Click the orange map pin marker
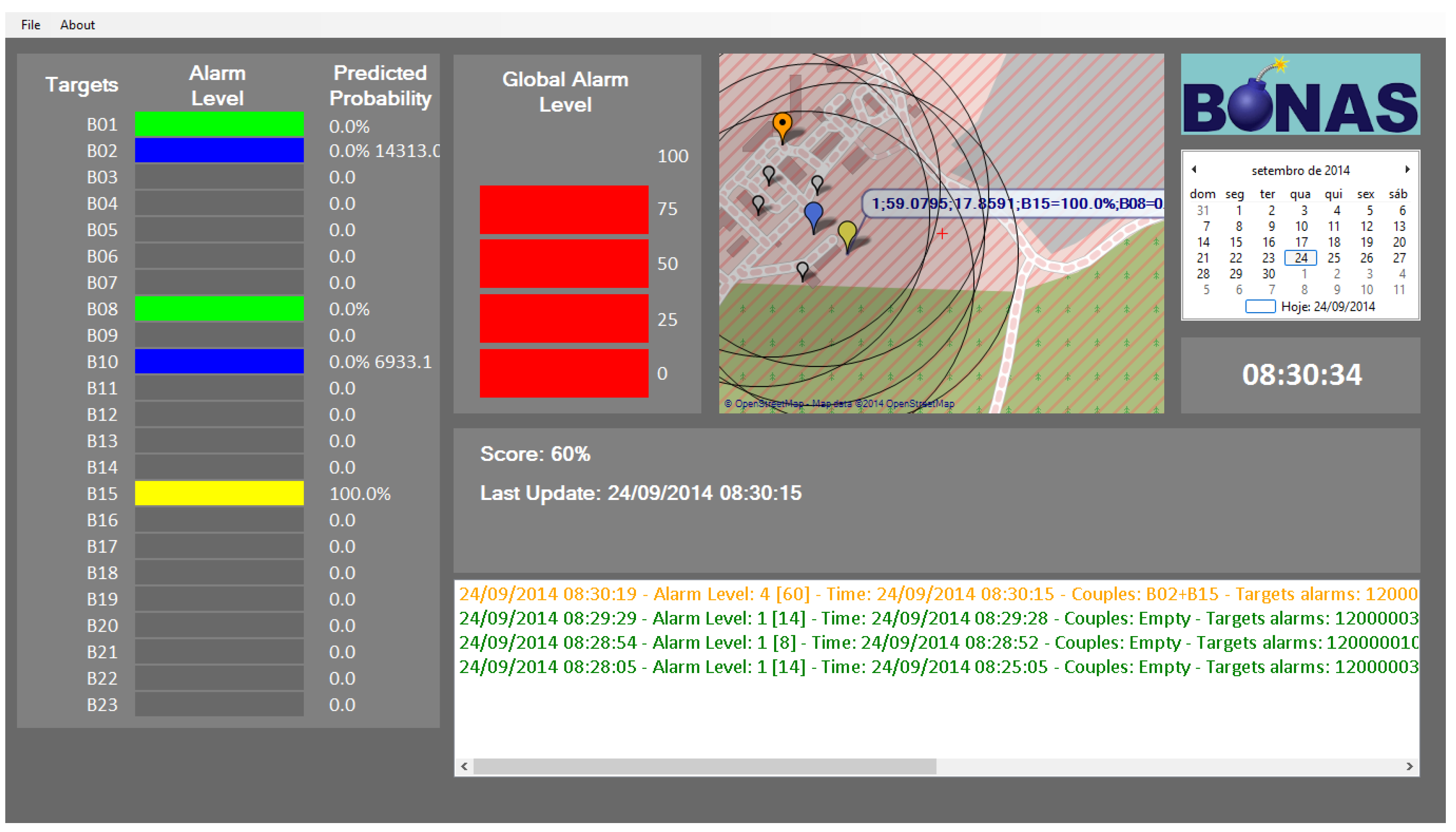This screenshot has width=1456, height=832. point(782,128)
